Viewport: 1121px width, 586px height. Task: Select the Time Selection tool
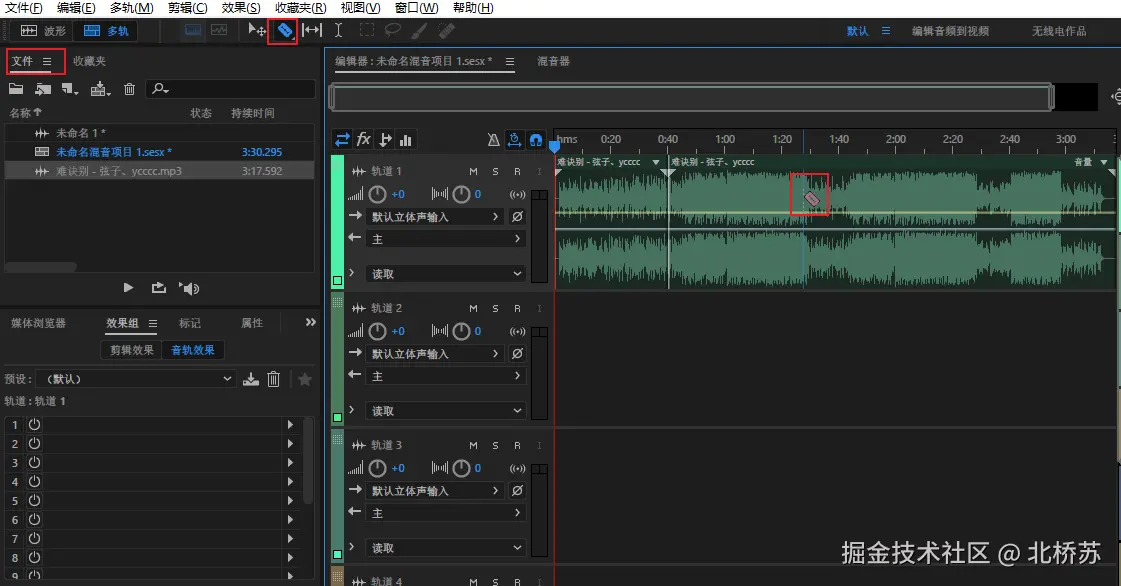coord(338,30)
